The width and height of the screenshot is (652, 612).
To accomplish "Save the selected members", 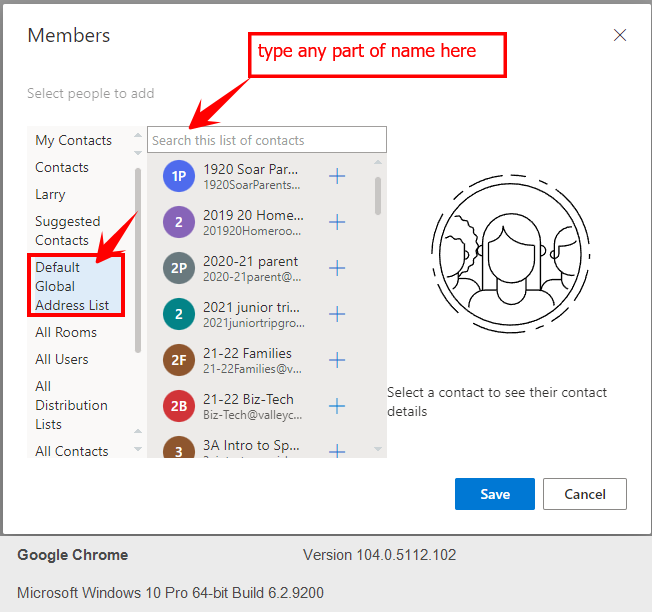I will 495,494.
